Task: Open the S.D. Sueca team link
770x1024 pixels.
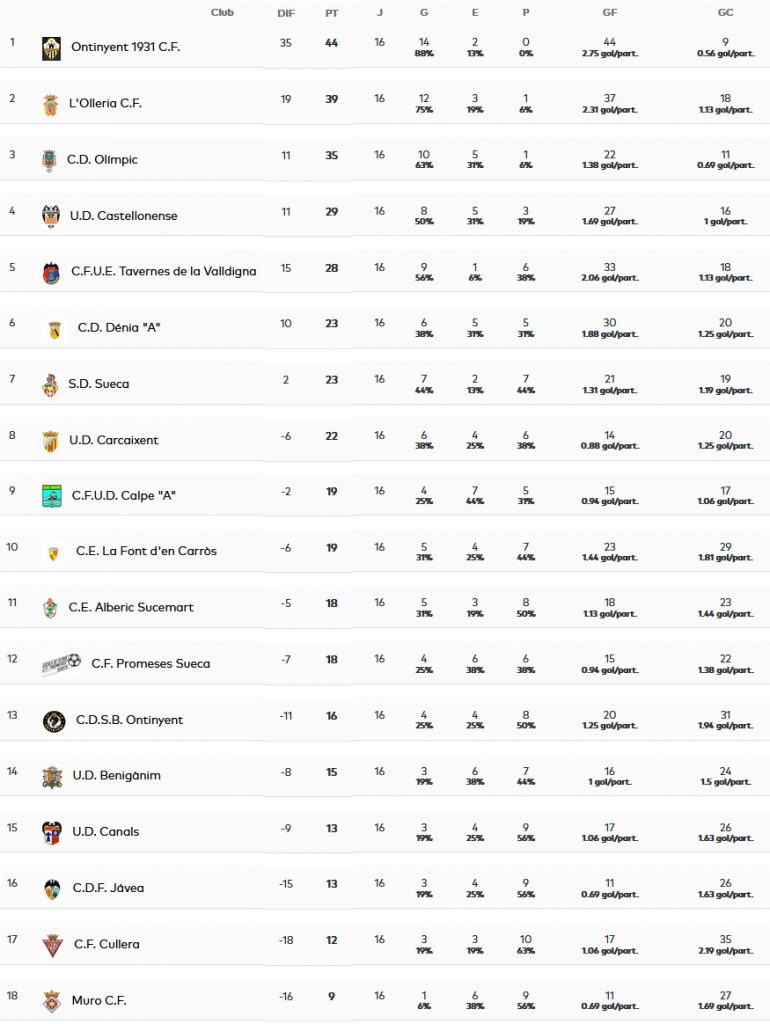Action: [98, 384]
